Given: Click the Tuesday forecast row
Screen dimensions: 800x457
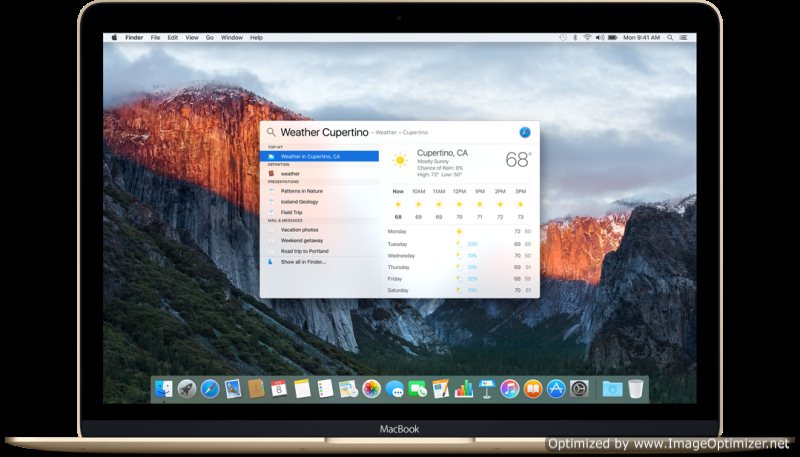Looking at the screenshot, I should click(459, 244).
